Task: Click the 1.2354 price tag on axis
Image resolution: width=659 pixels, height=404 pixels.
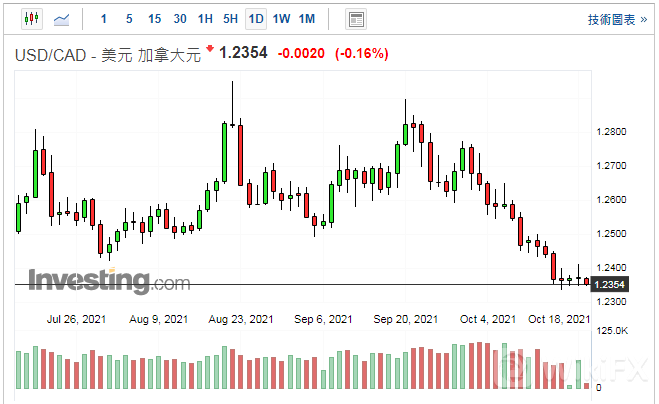Action: 610,285
